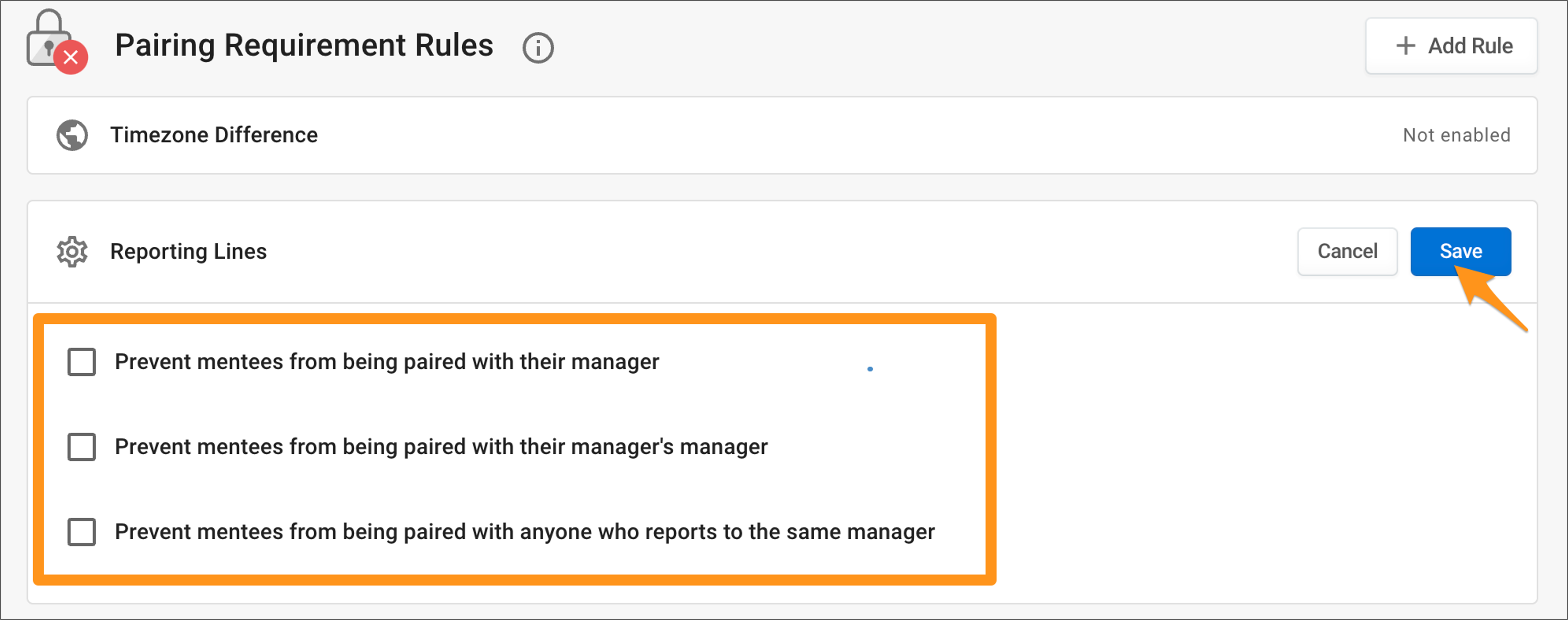
Task: Save the Reporting Lines rule
Action: coord(1460,251)
